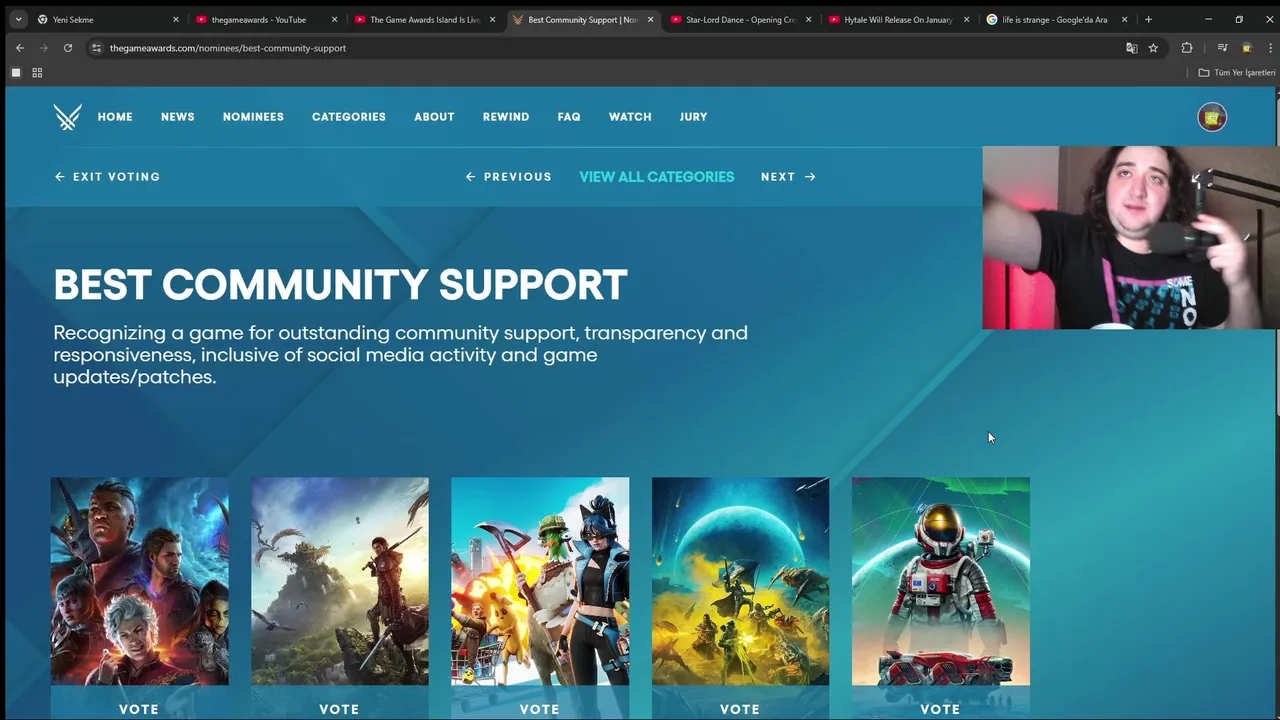
Task: Open NOMINEES in site navigation
Action: pos(253,117)
